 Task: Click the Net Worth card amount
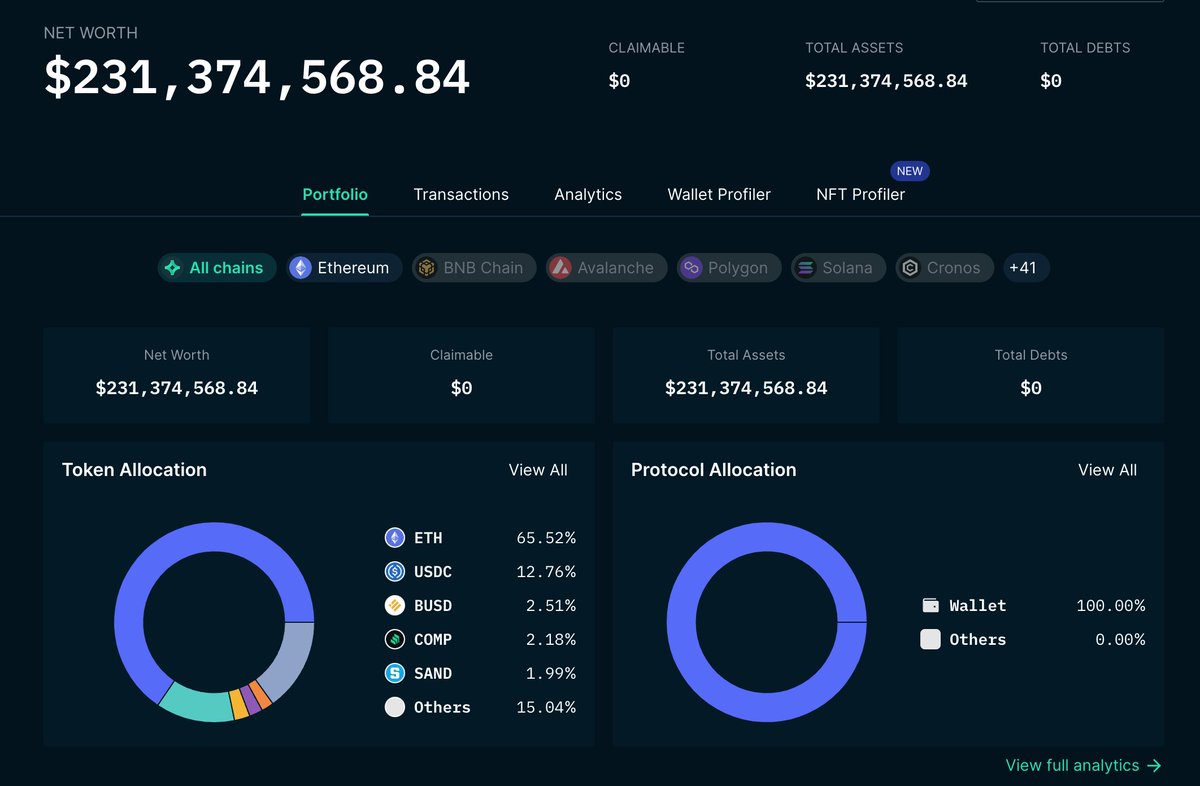click(x=177, y=388)
